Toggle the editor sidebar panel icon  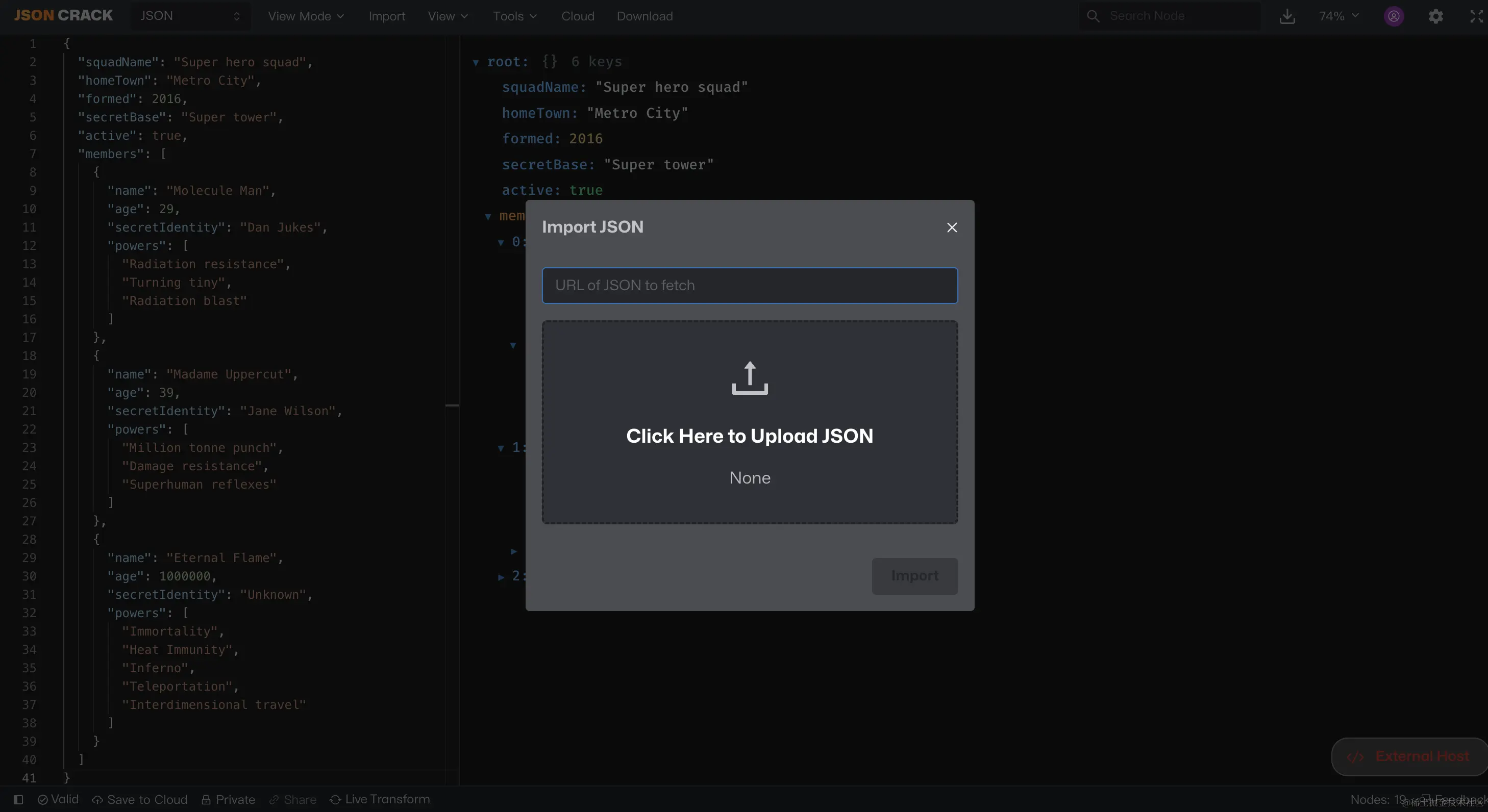tap(18, 799)
